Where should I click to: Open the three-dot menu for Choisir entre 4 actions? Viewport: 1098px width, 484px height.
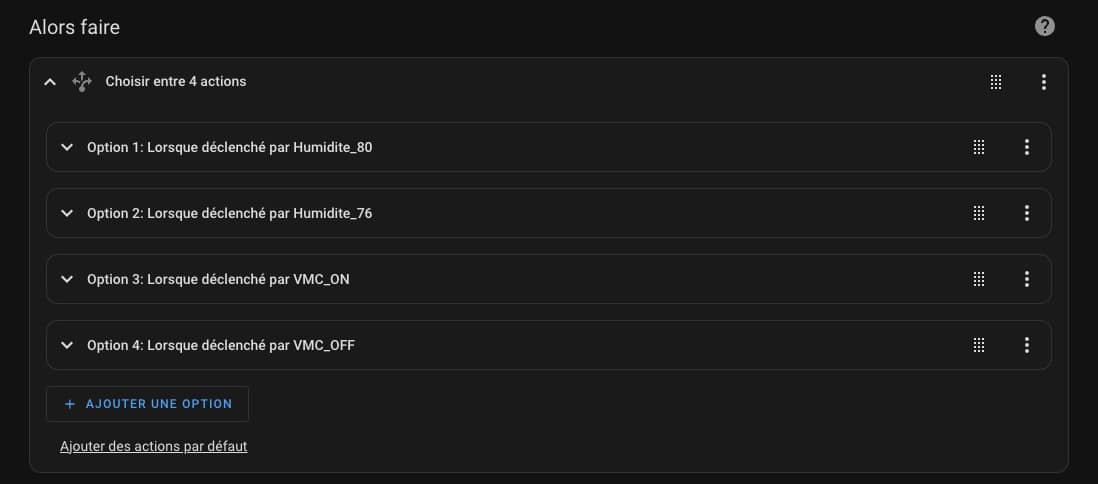(x=1044, y=82)
